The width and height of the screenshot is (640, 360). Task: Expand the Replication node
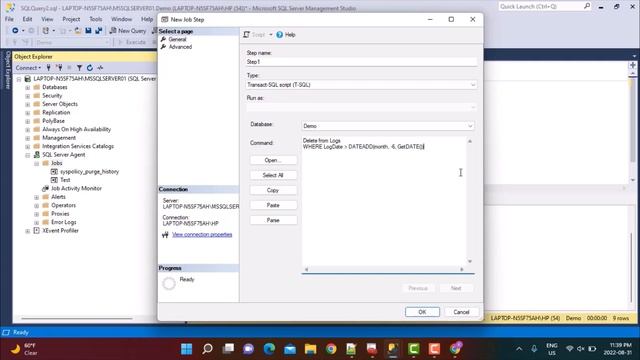tap(28, 113)
